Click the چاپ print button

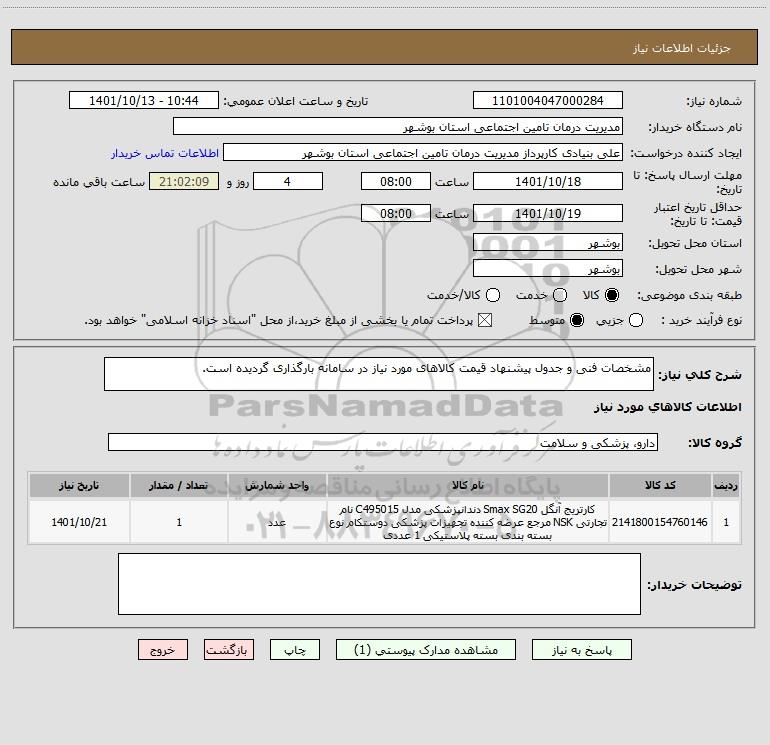pos(295,650)
